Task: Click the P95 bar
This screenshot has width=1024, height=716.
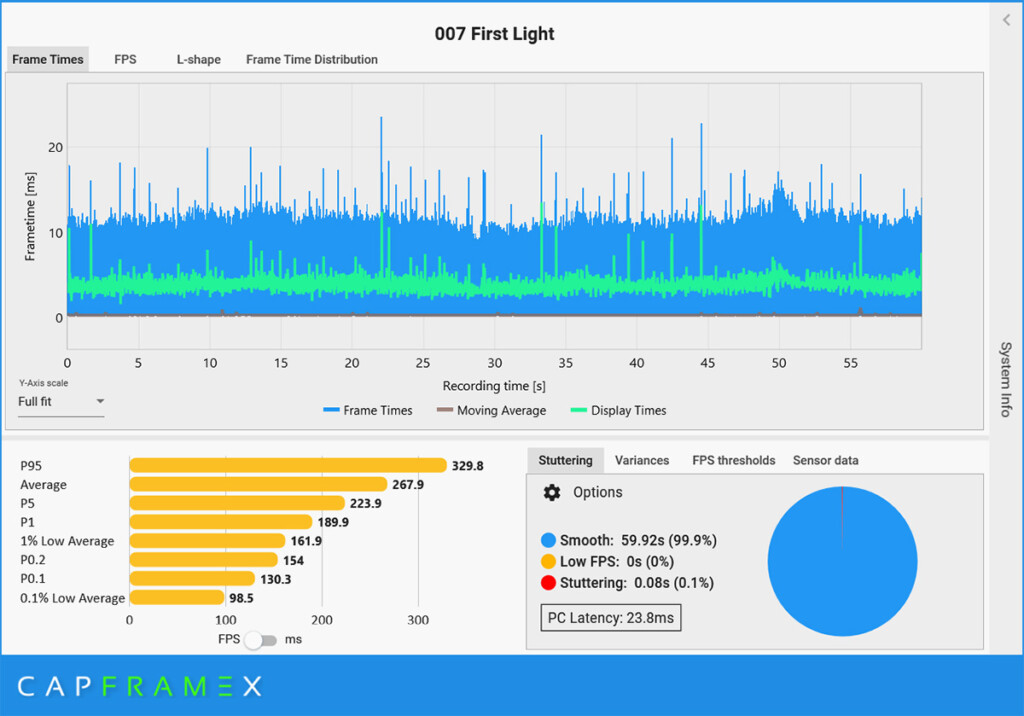Action: (288, 465)
